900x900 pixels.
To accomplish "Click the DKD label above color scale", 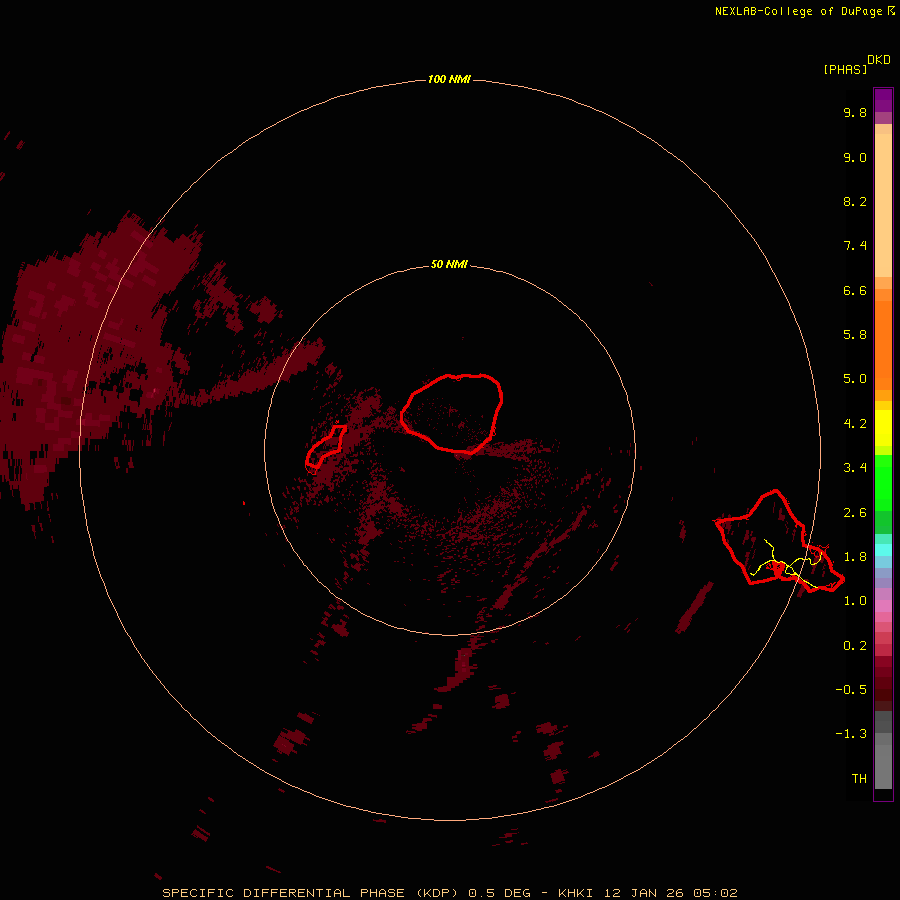I will (879, 60).
